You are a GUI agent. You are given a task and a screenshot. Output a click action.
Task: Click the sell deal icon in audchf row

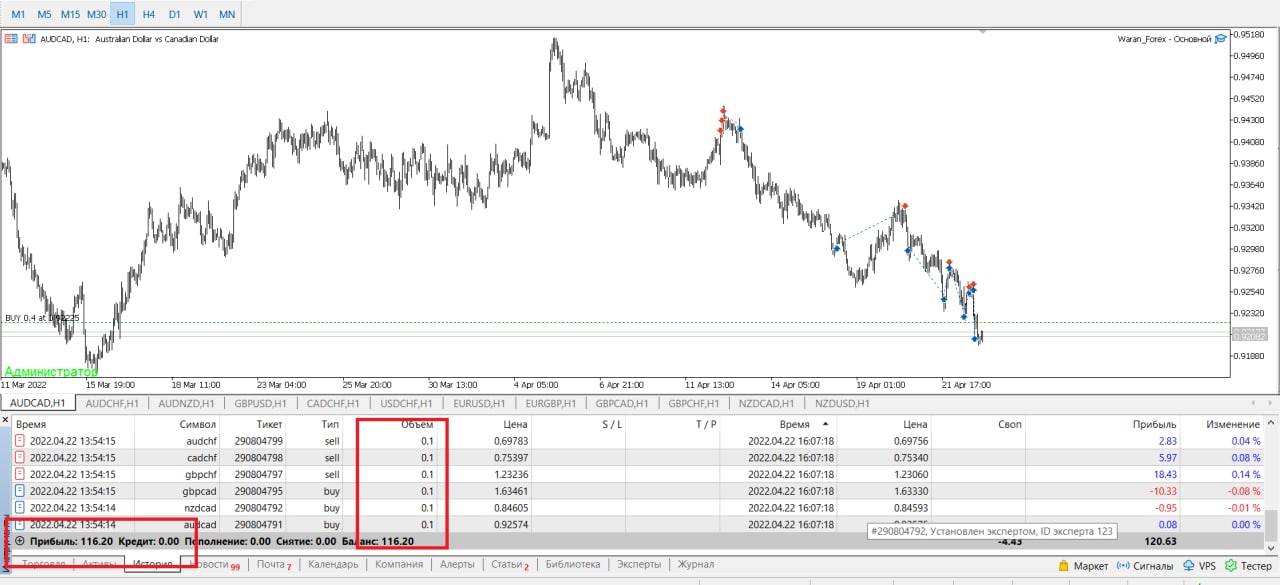click(20, 441)
